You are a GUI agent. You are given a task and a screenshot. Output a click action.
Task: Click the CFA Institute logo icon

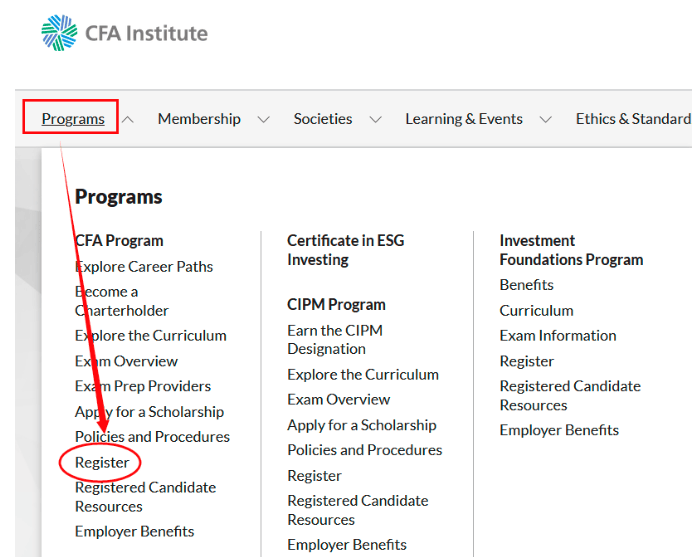[x=59, y=33]
